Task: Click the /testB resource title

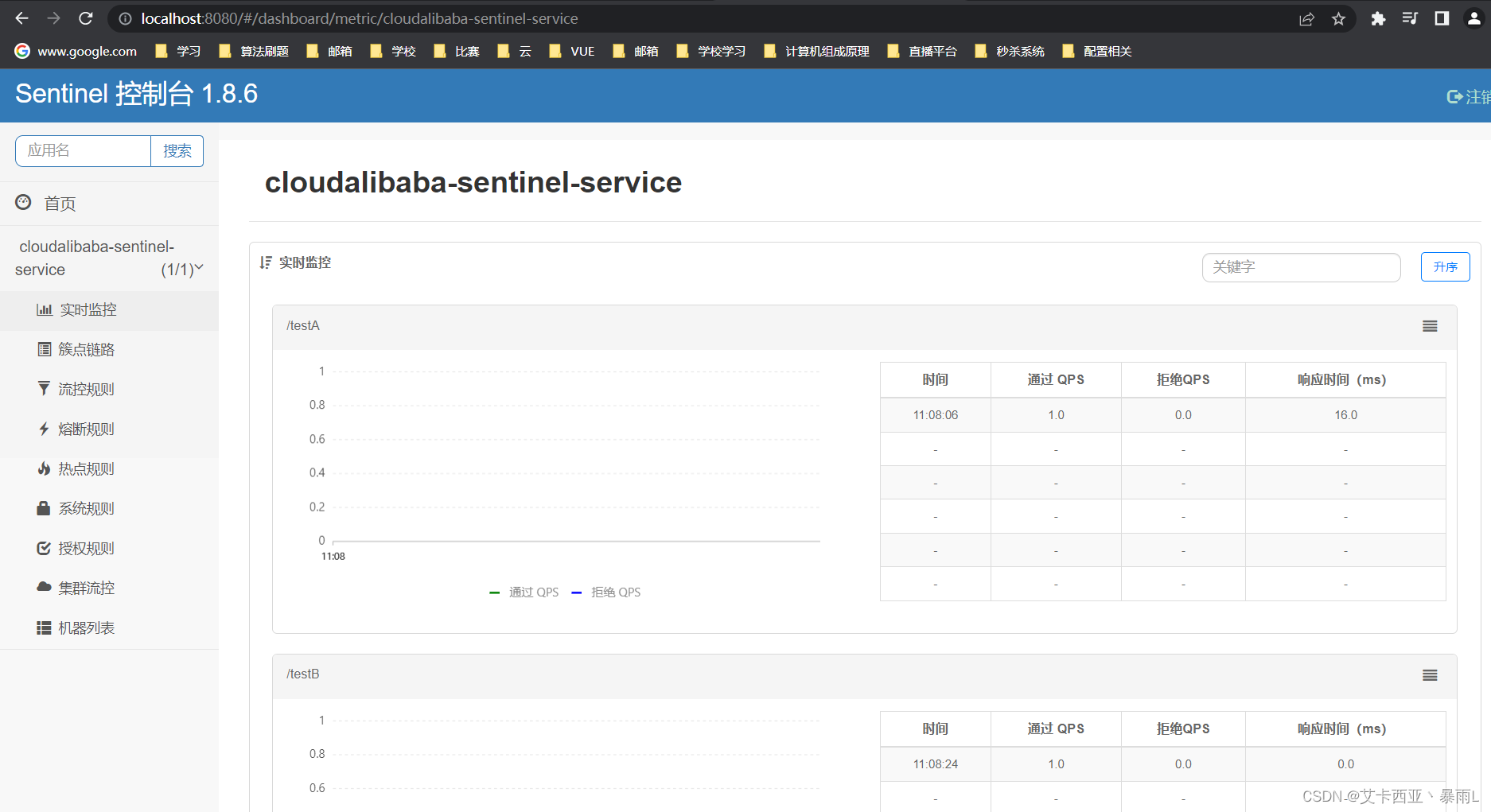Action: point(303,674)
